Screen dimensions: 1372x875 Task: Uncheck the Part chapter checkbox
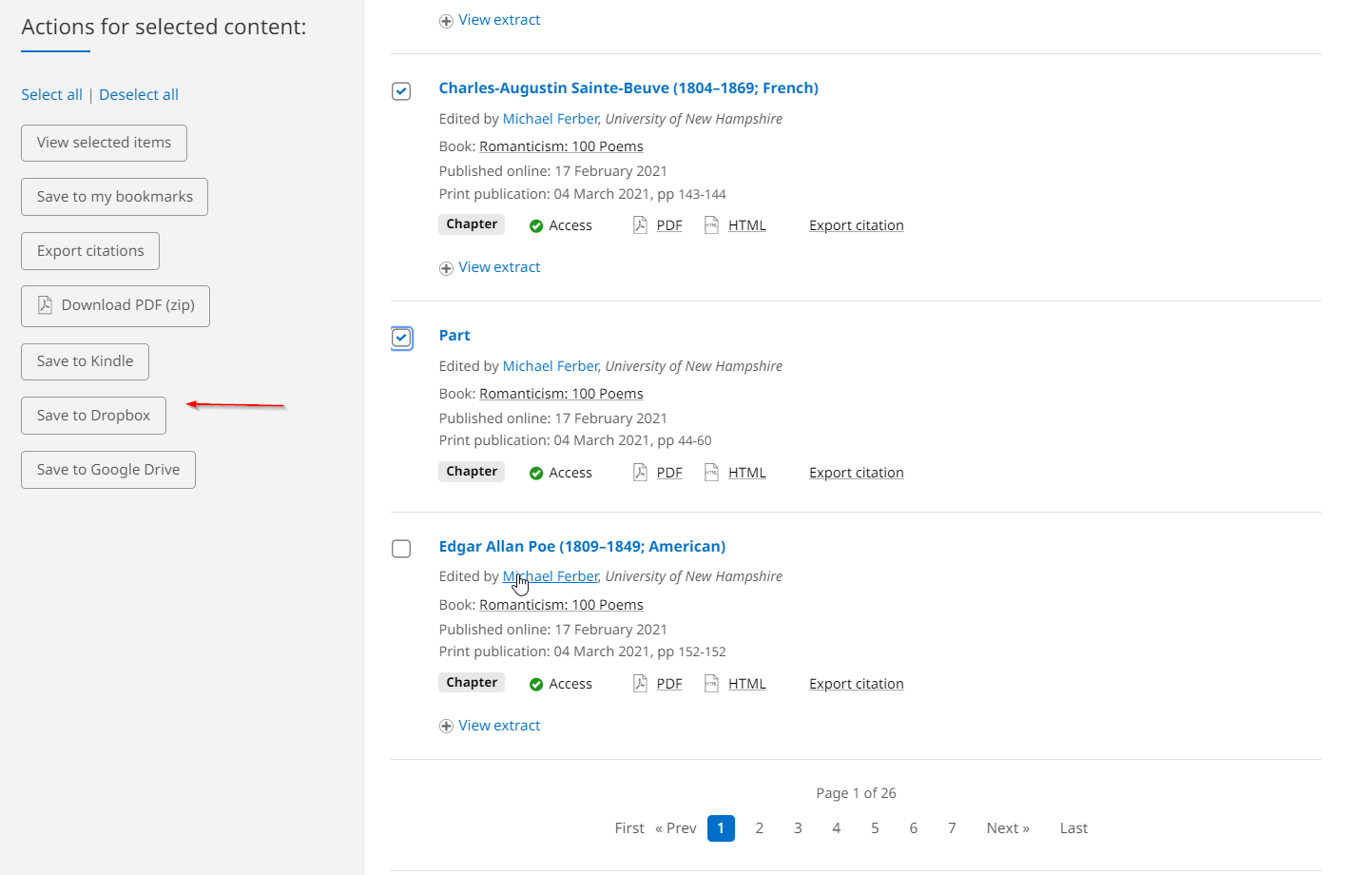[401, 338]
